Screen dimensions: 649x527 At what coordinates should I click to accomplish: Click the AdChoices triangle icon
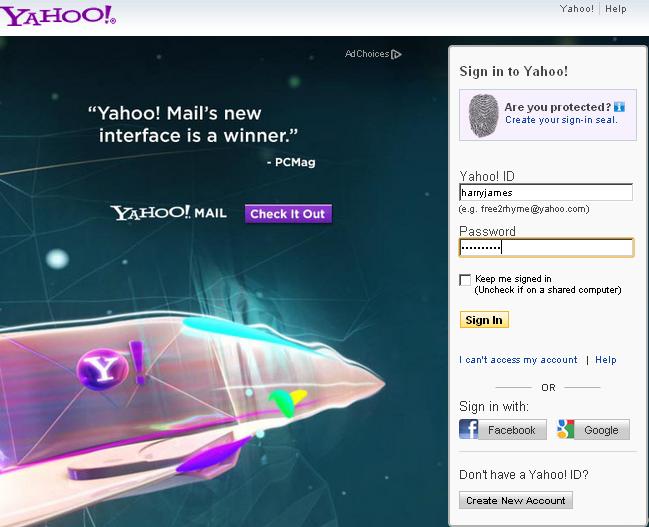coord(396,54)
